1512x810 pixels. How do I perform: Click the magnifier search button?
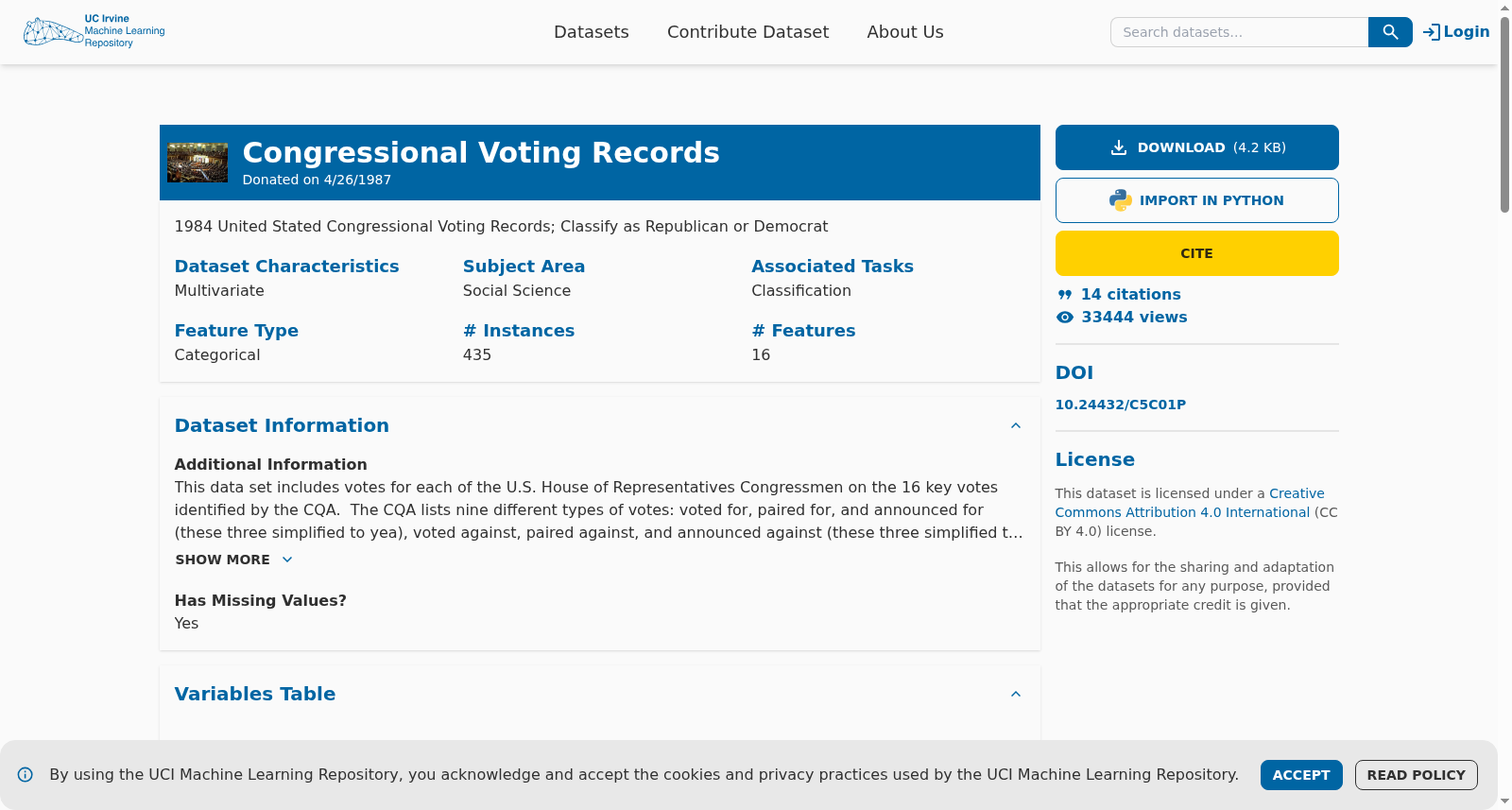coord(1390,32)
